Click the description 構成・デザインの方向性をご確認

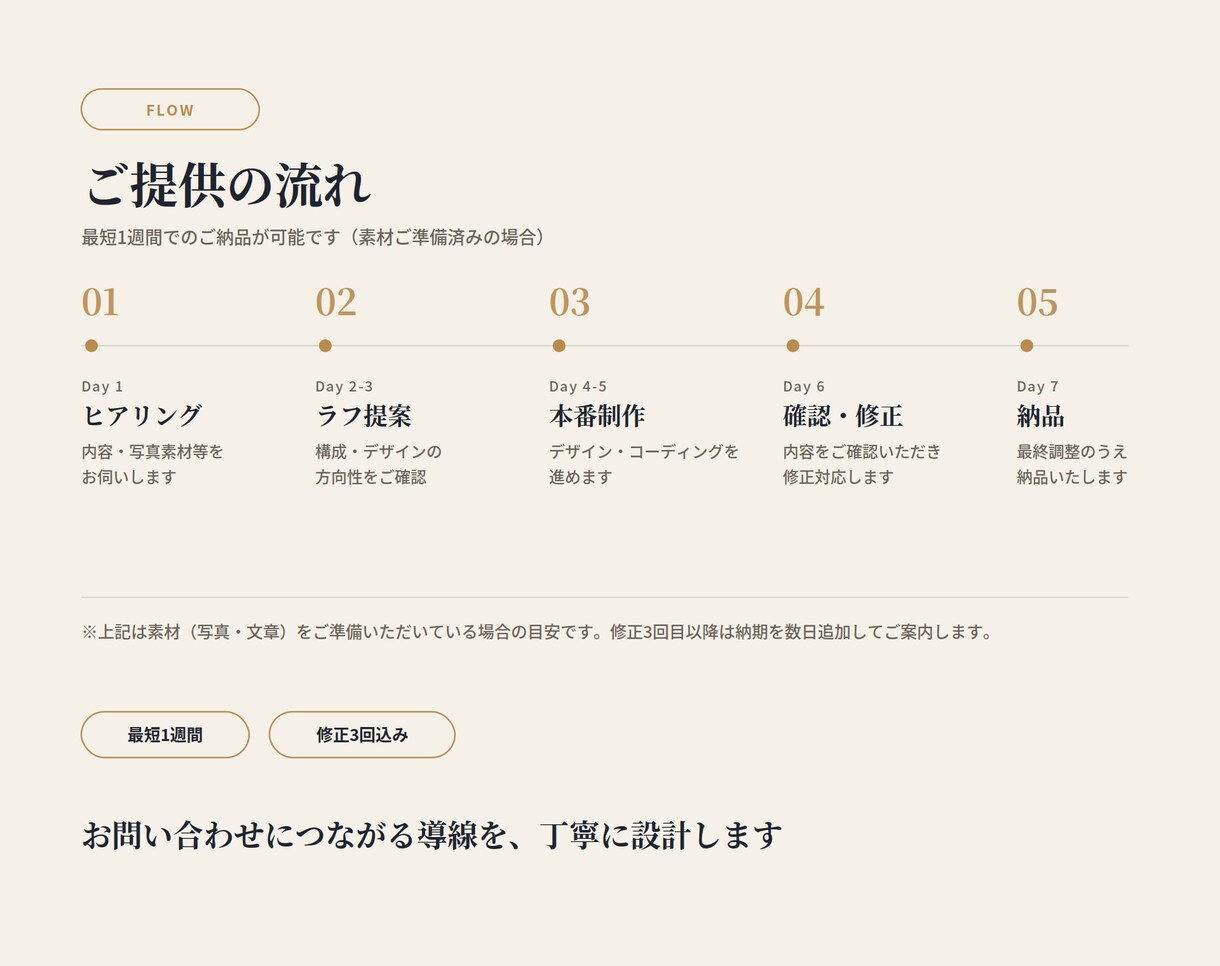coord(379,464)
